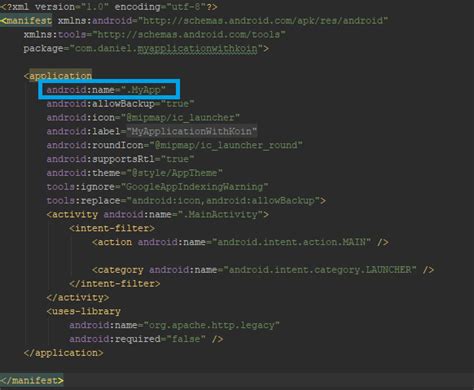Click the opening application tag
The width and height of the screenshot is (474, 390).
tap(58, 76)
